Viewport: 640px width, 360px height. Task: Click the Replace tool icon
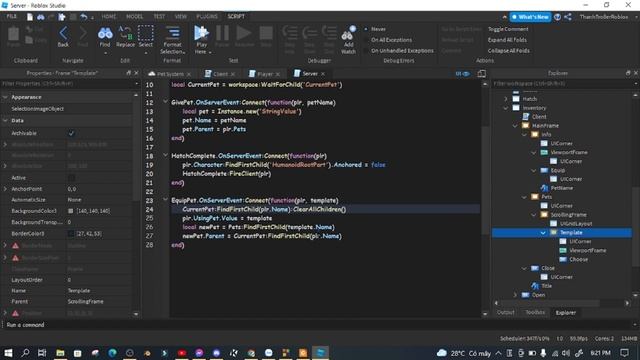[x=125, y=33]
